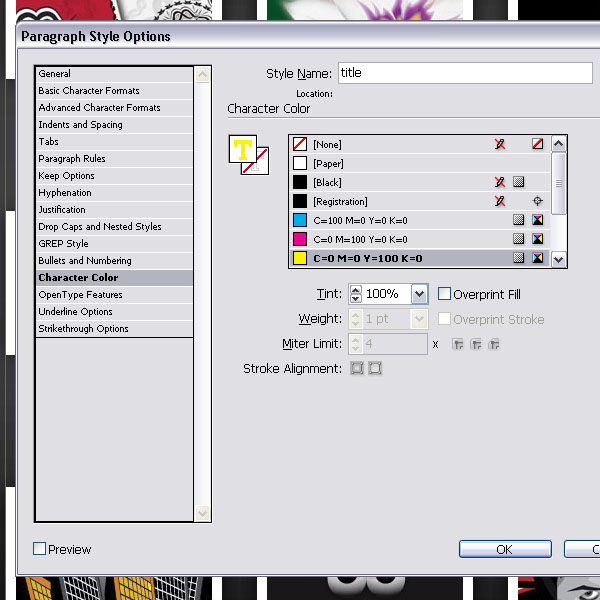Screen dimensions: 600x600
Task: Click category list scroll down arrow
Action: coord(202,513)
